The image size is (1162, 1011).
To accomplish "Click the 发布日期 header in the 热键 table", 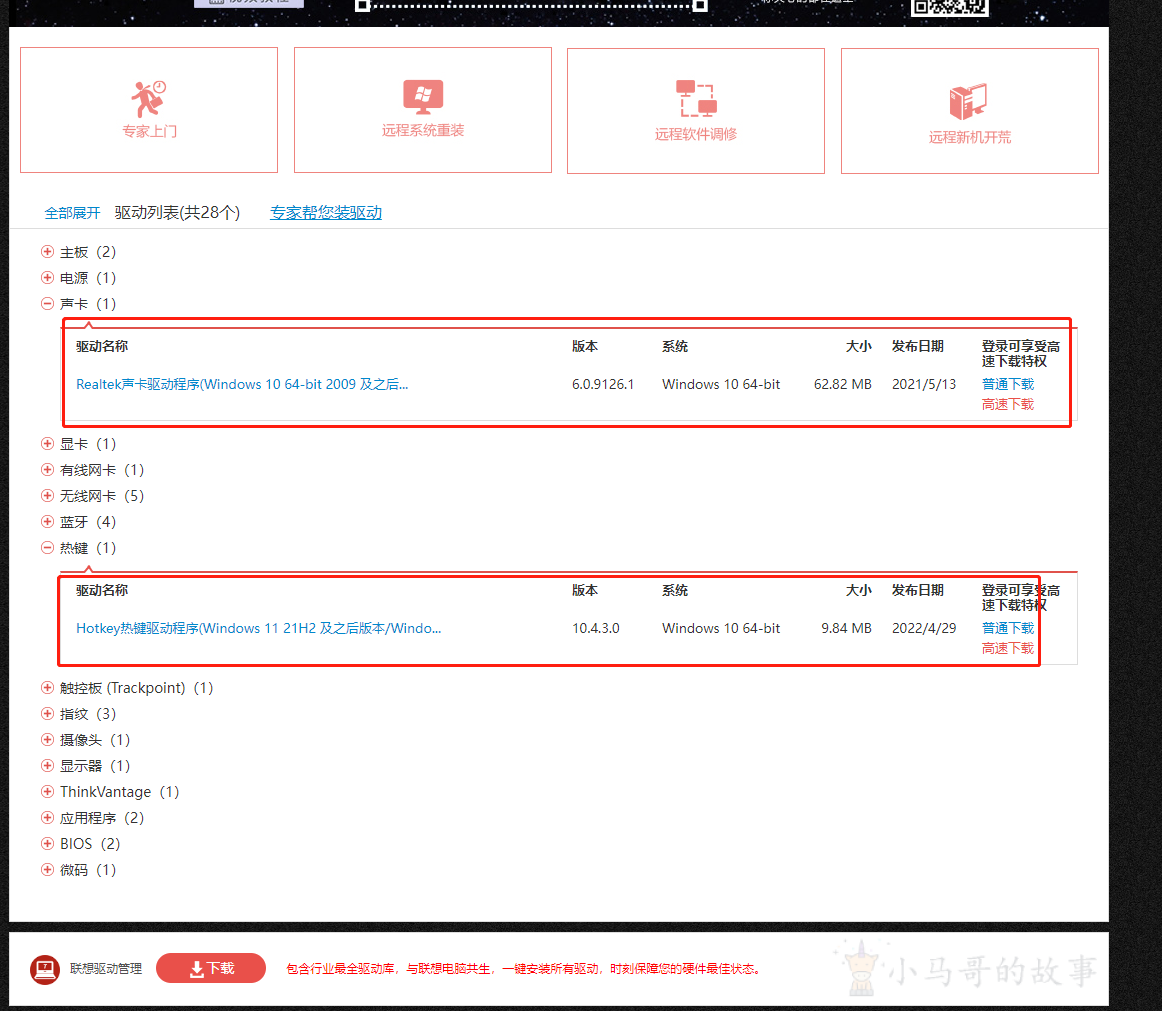I will point(917,590).
